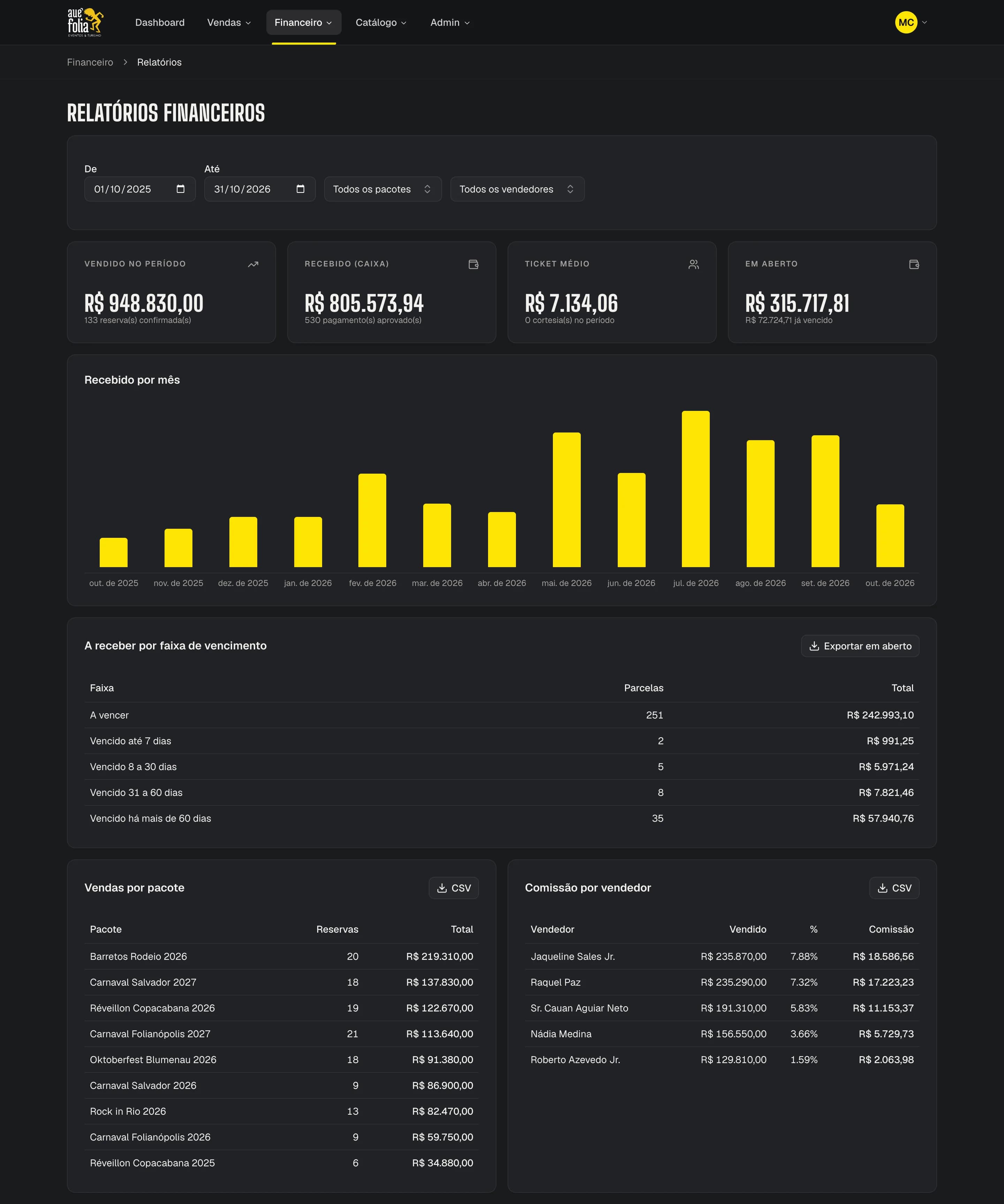Open calendar picker in Até date field
Screen dimensions: 1004x1204
coord(300,189)
